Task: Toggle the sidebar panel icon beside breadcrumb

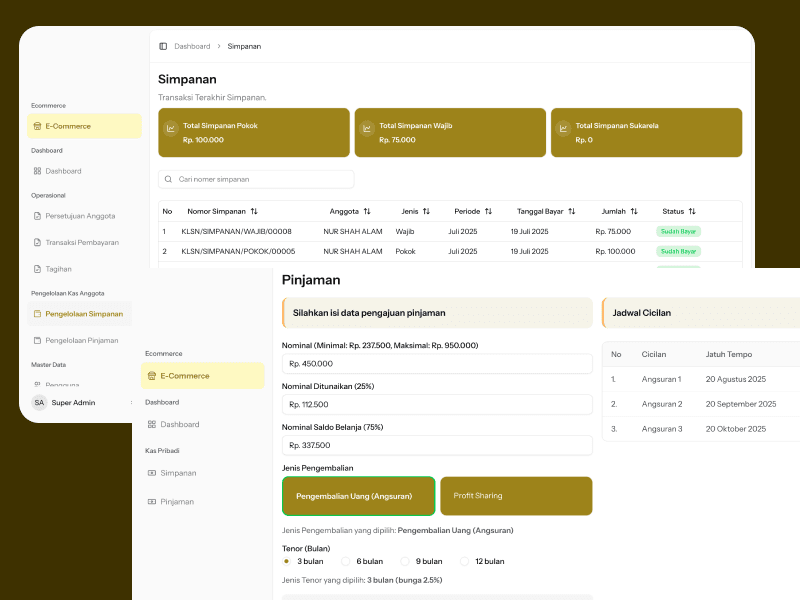Action: point(163,46)
